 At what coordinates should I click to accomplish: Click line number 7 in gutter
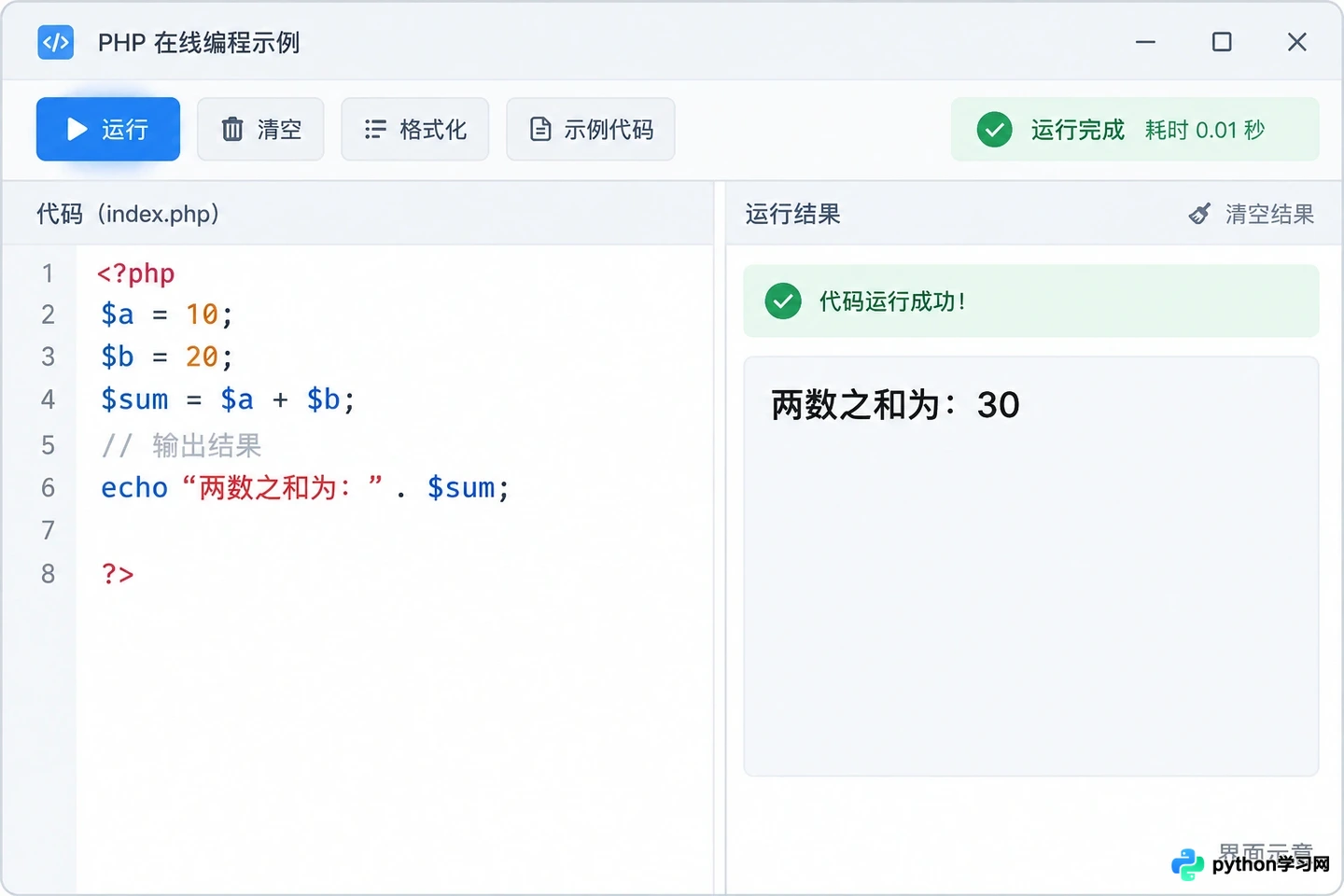(x=48, y=530)
